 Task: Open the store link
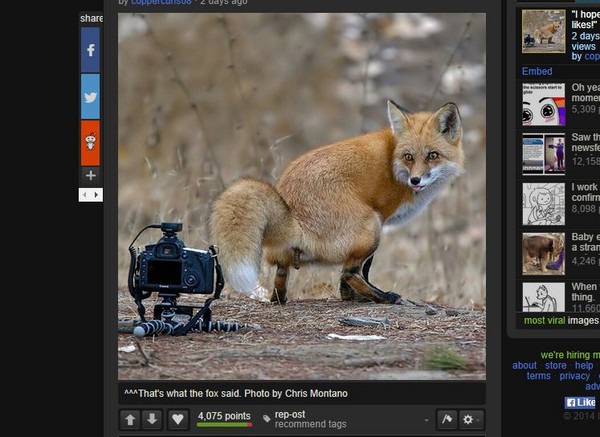(556, 365)
